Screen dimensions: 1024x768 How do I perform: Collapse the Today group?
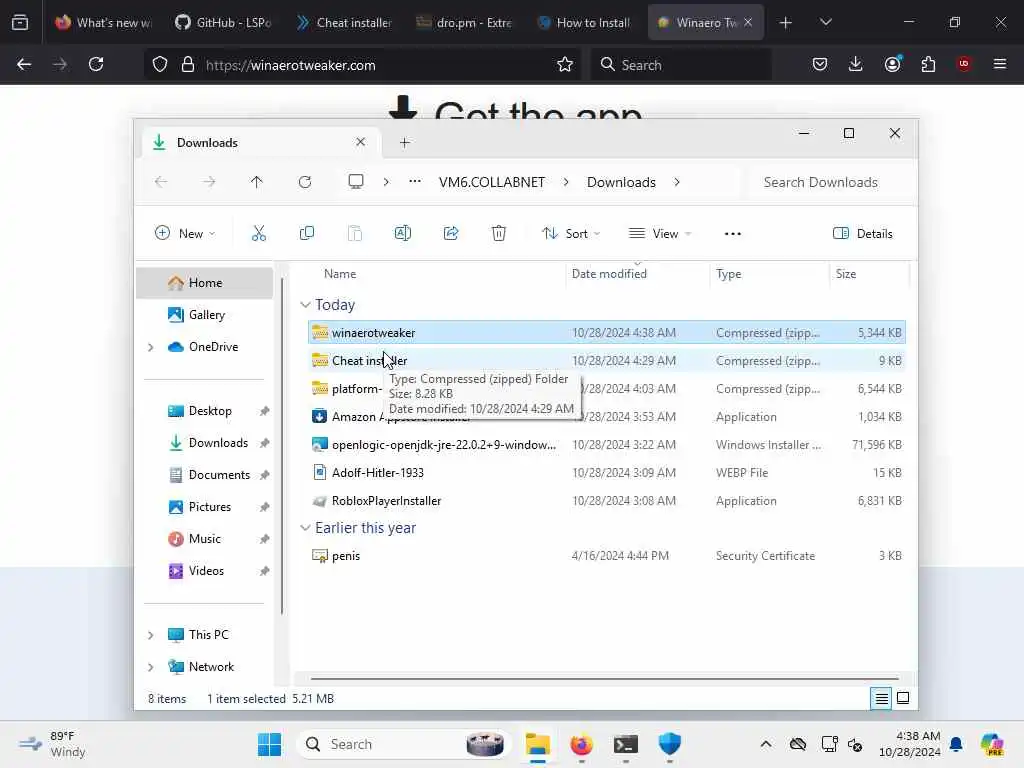point(305,305)
